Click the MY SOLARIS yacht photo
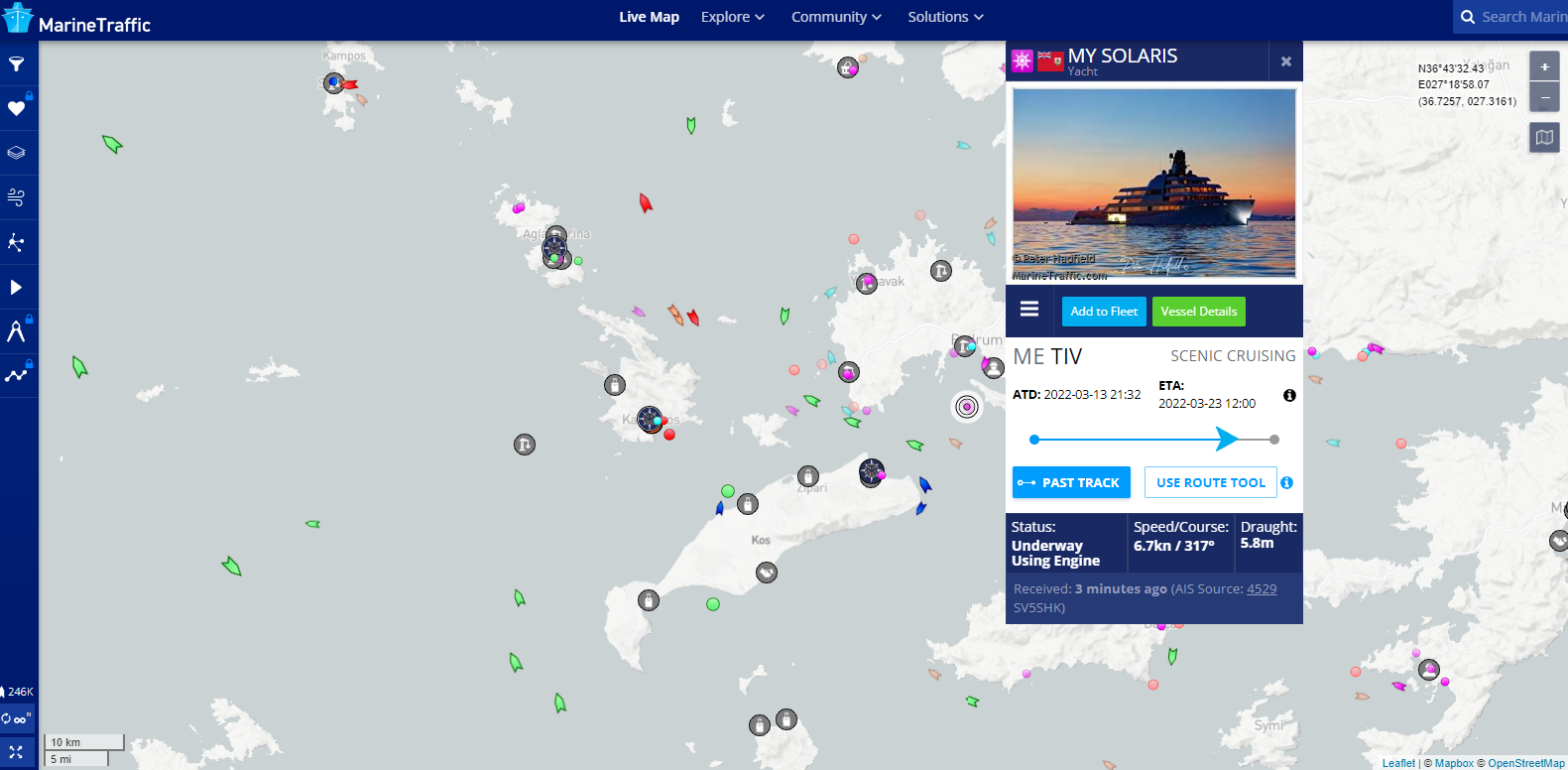Screen dimensions: 1568x770 1153,184
